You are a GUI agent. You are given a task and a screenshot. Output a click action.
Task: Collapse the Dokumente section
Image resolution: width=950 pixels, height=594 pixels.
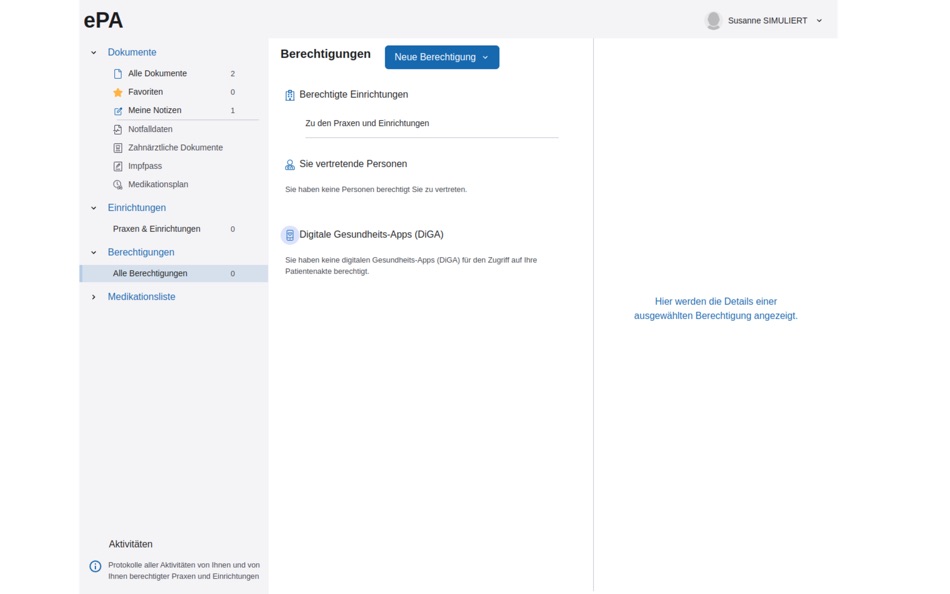tap(93, 52)
